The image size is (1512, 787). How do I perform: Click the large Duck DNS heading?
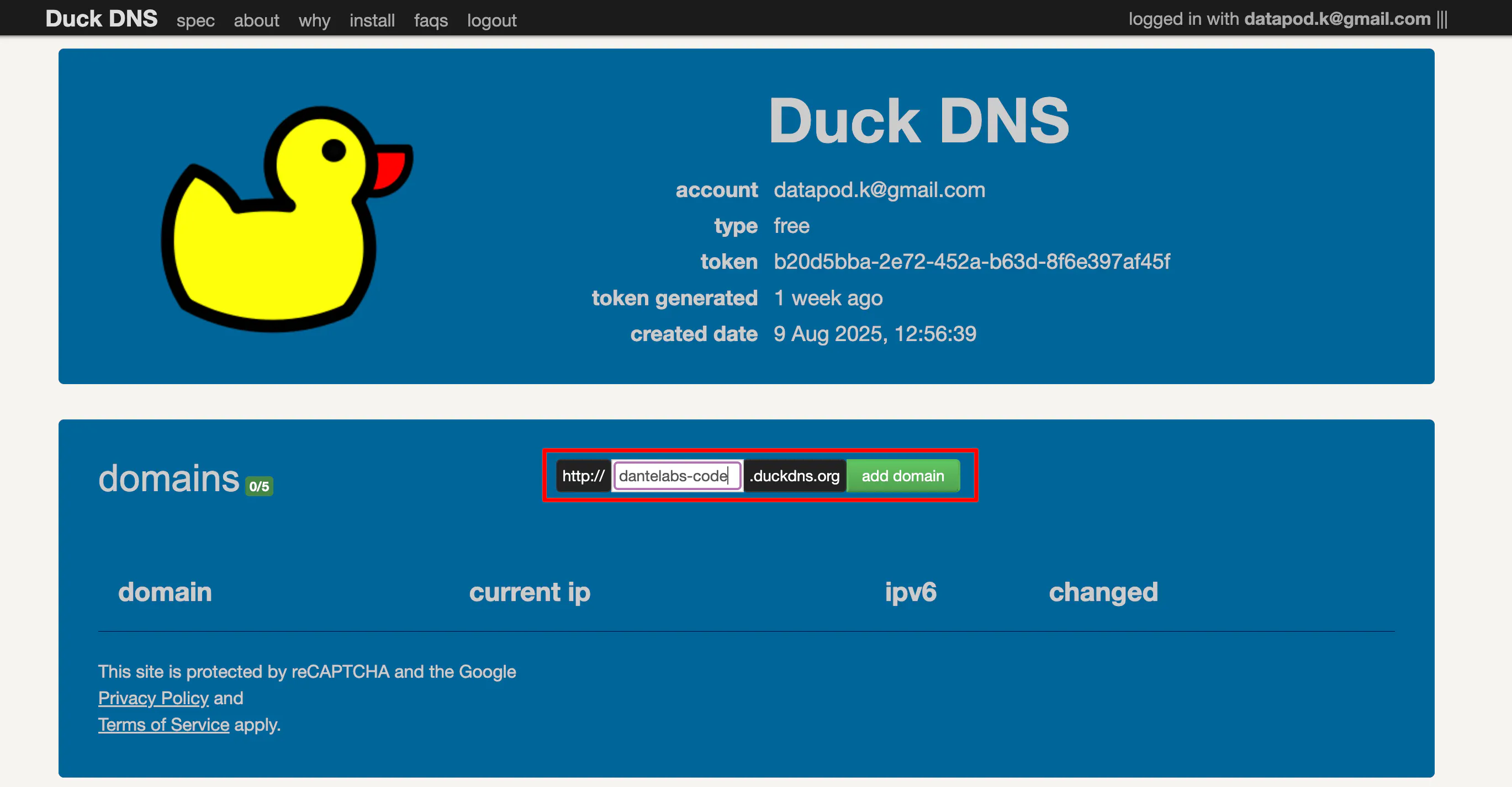point(918,121)
